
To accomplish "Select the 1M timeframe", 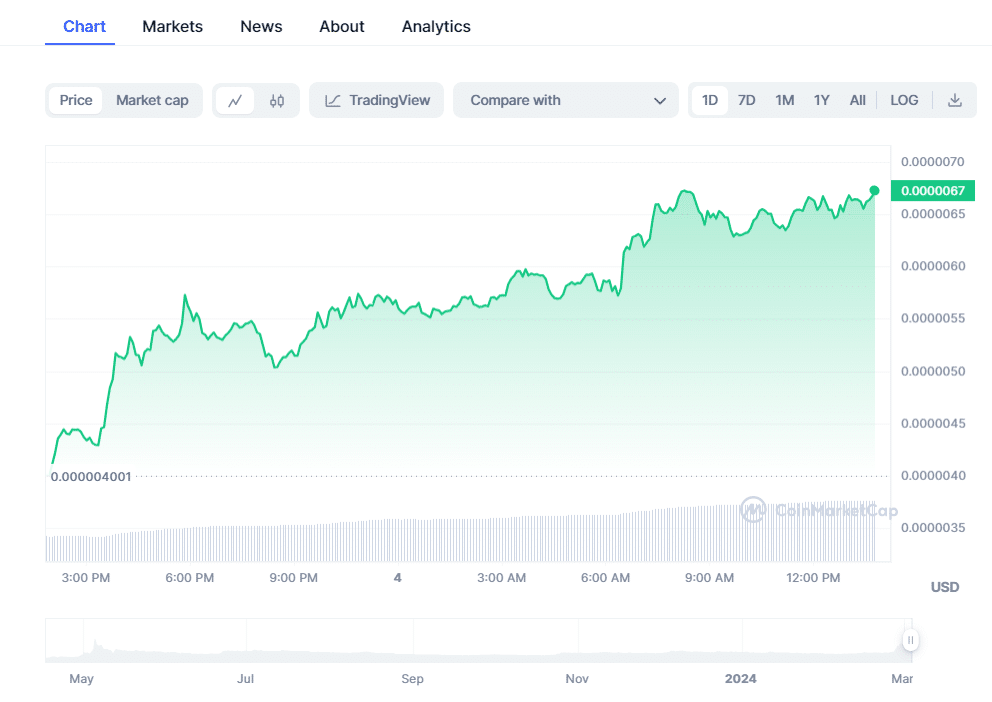I will coord(784,100).
